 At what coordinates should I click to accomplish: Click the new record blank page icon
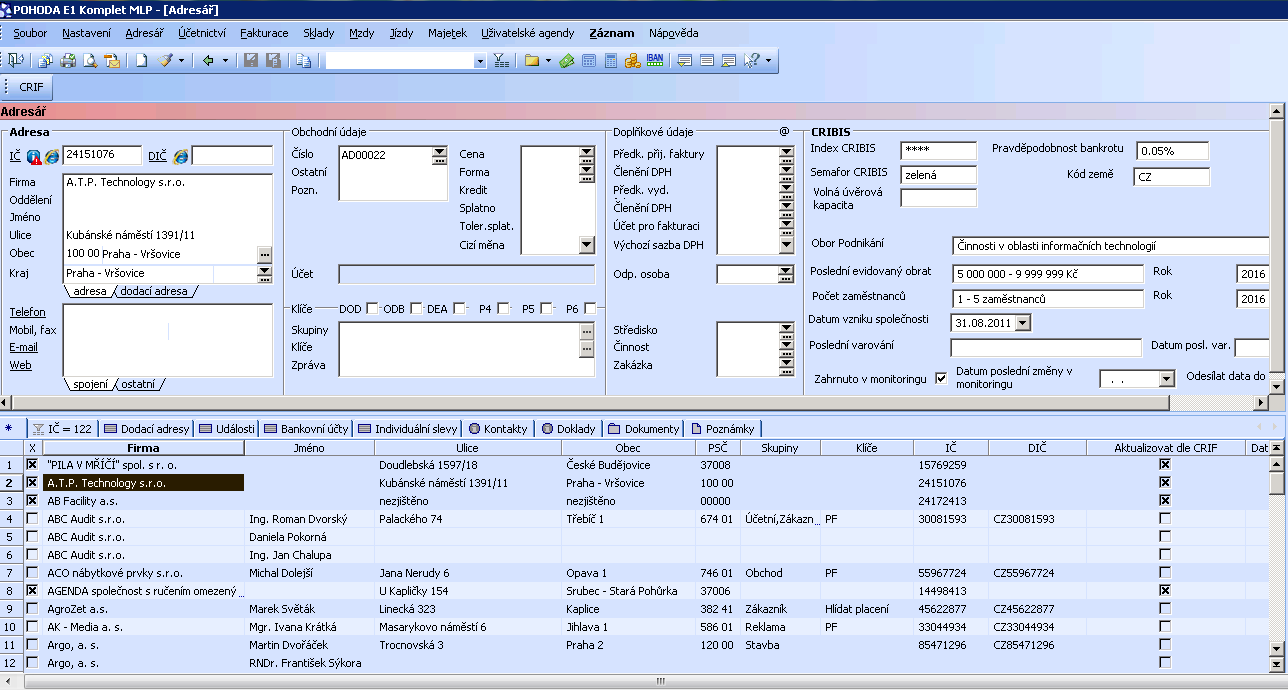pos(142,61)
